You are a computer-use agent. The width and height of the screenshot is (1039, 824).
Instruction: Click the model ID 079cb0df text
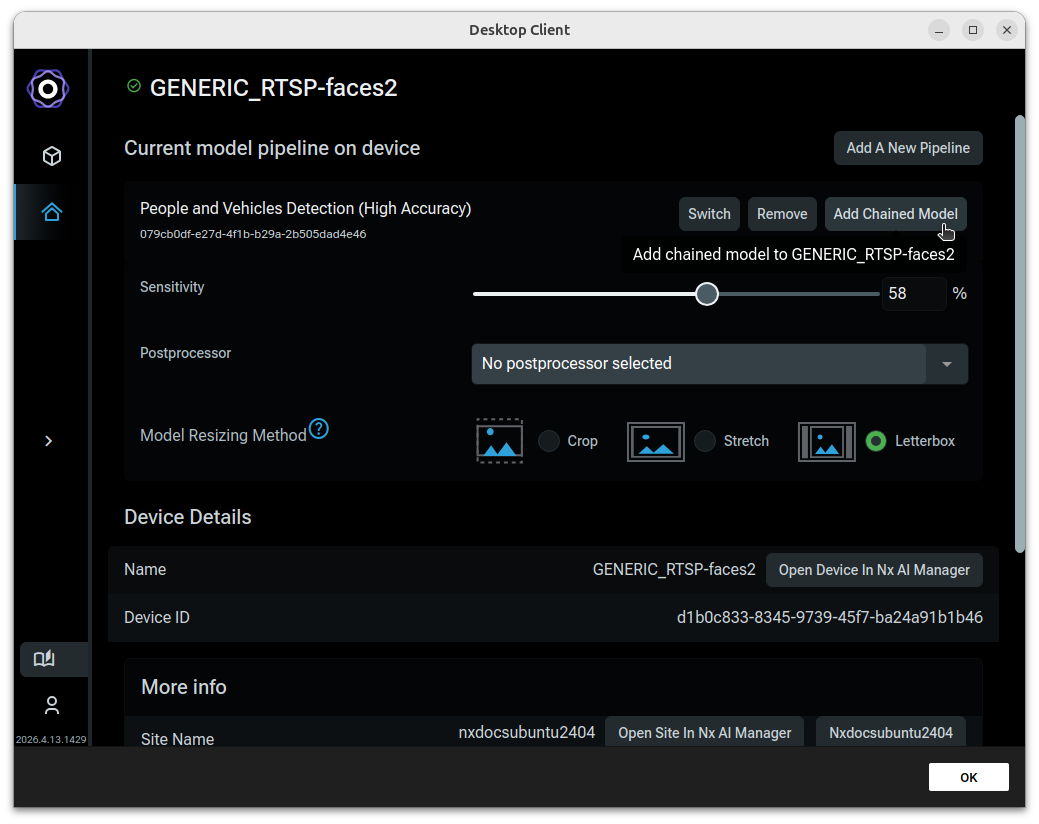252,234
